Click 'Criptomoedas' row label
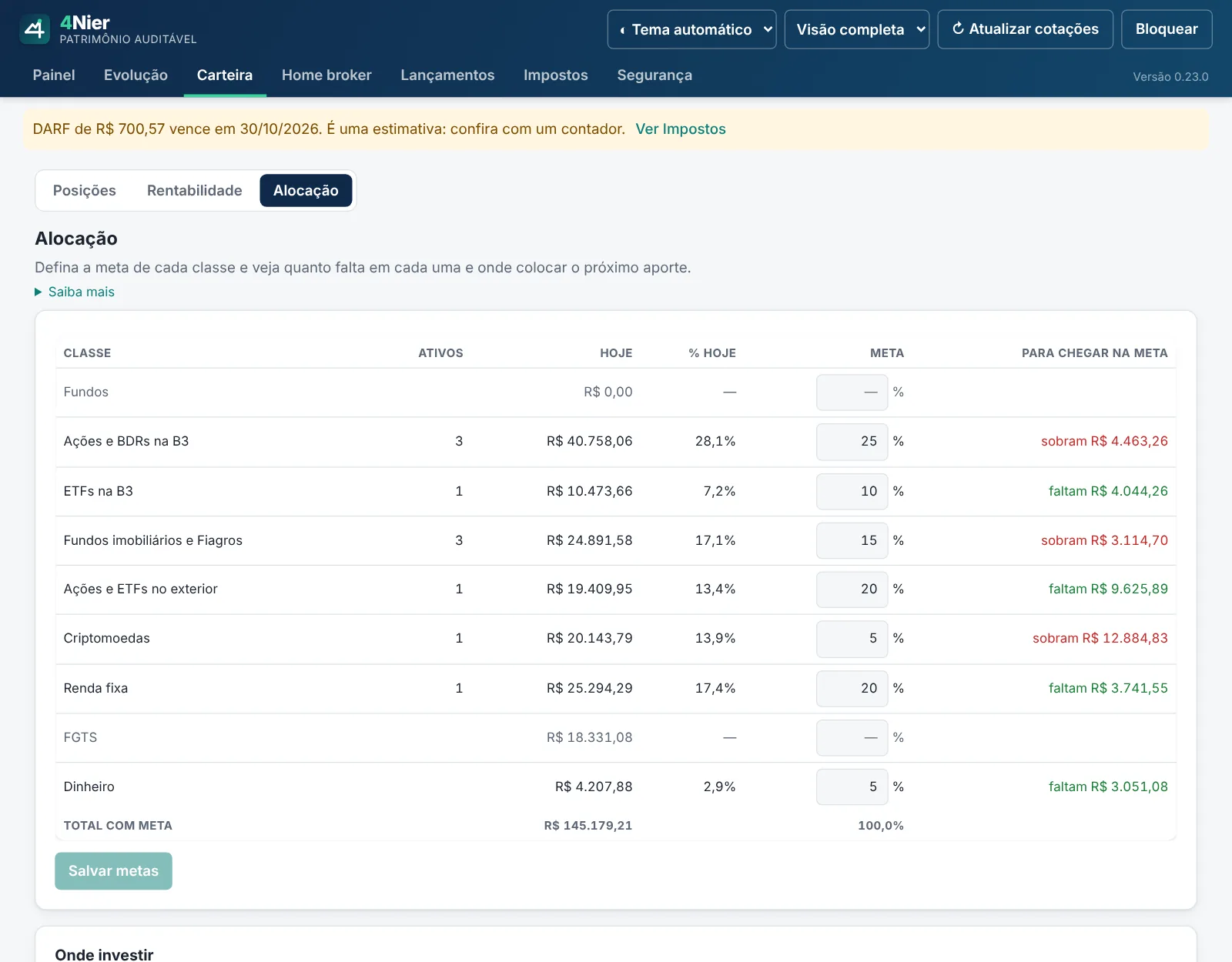This screenshot has height=962, width=1232. click(107, 639)
